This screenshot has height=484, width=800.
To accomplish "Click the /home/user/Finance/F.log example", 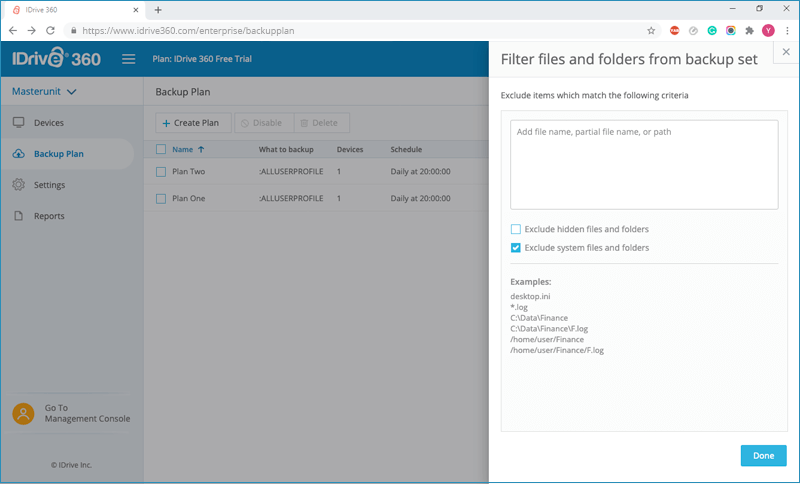I will coord(557,350).
